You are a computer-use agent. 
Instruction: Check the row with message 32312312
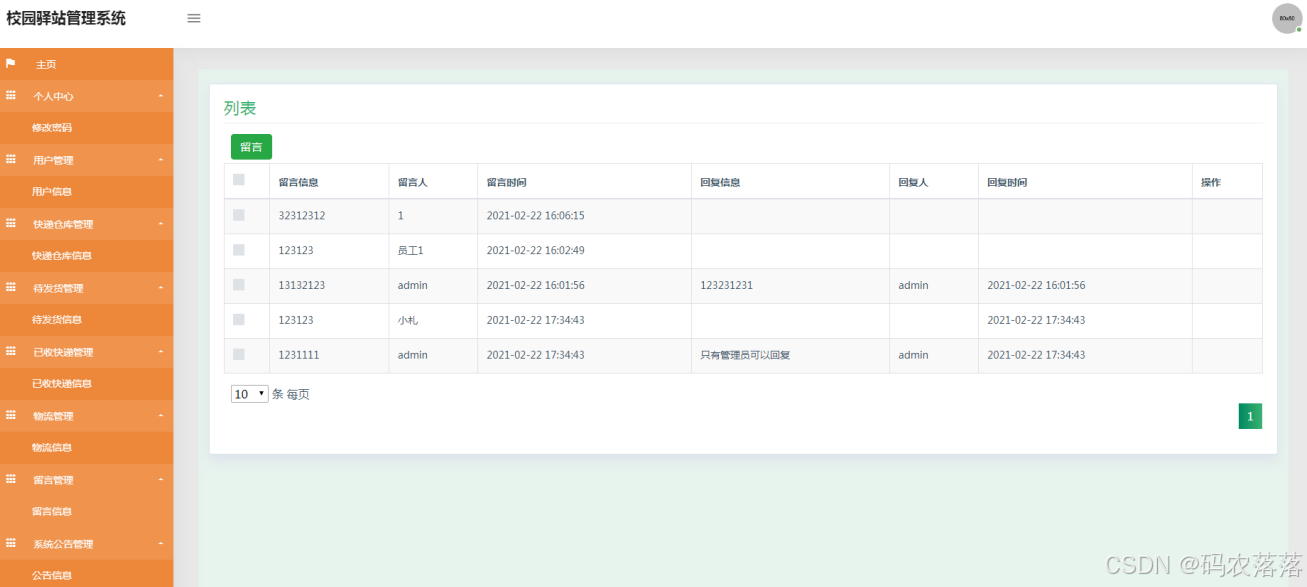pos(238,215)
